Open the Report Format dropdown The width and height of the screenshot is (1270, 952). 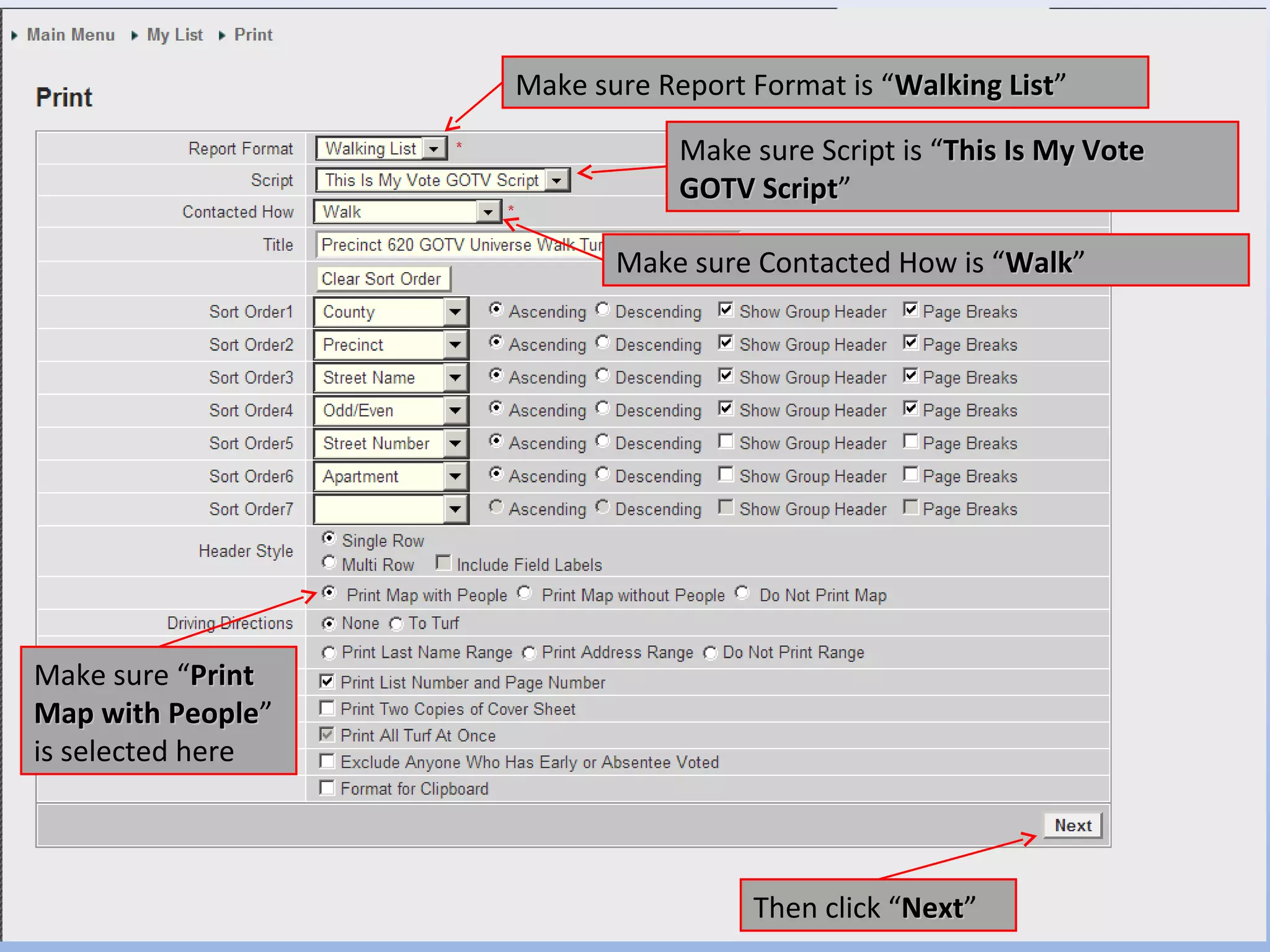click(x=381, y=149)
